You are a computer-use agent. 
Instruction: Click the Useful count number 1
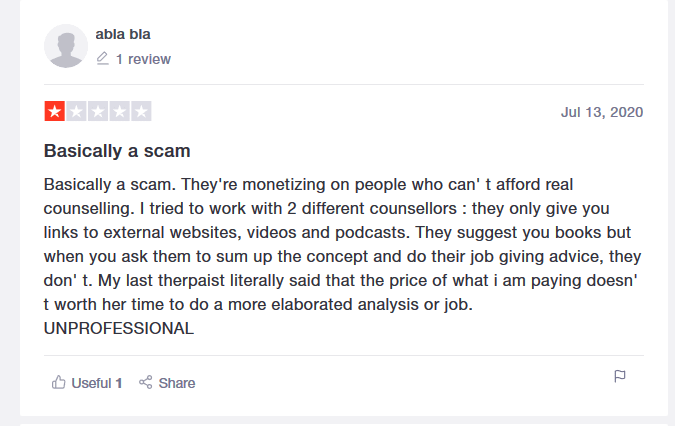point(119,382)
